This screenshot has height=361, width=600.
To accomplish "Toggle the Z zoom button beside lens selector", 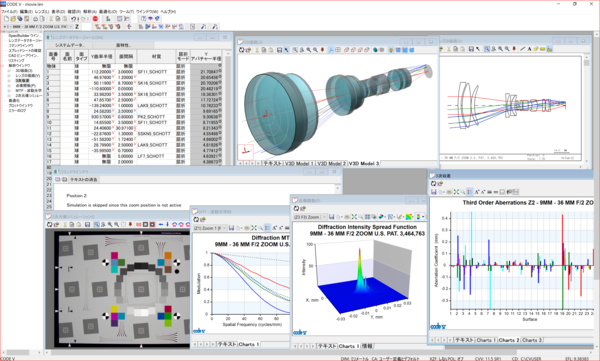I will (x=77, y=26).
